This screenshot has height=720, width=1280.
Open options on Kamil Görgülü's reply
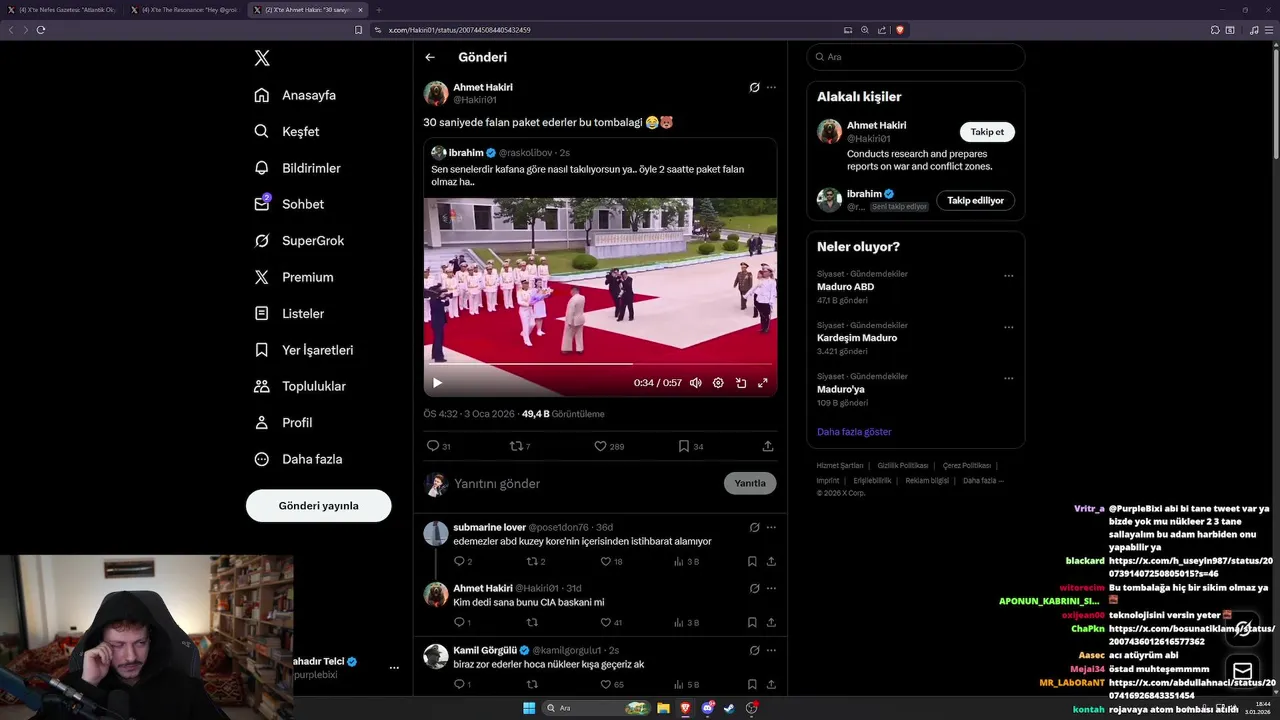coord(771,650)
